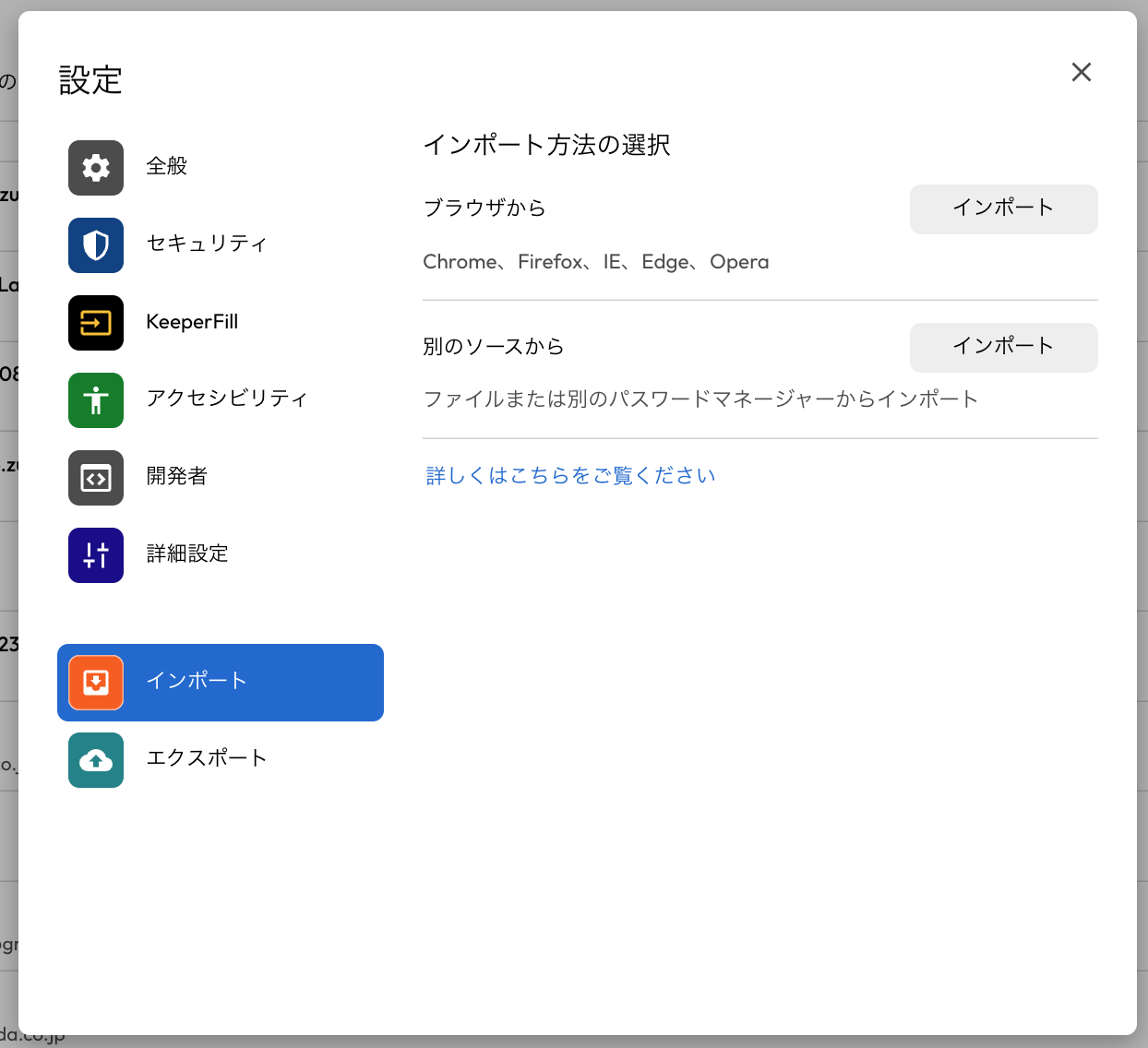Select the 詳細設定 text label
This screenshot has width=1148, height=1048.
pos(187,554)
